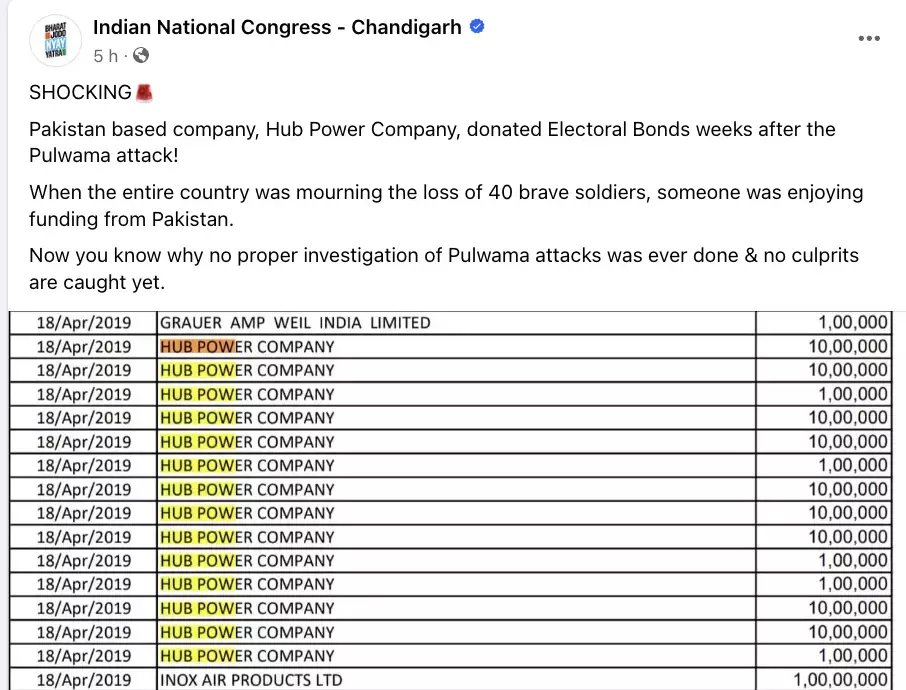This screenshot has width=906, height=690.
Task: Click the globe public privacy icon
Action: [141, 55]
